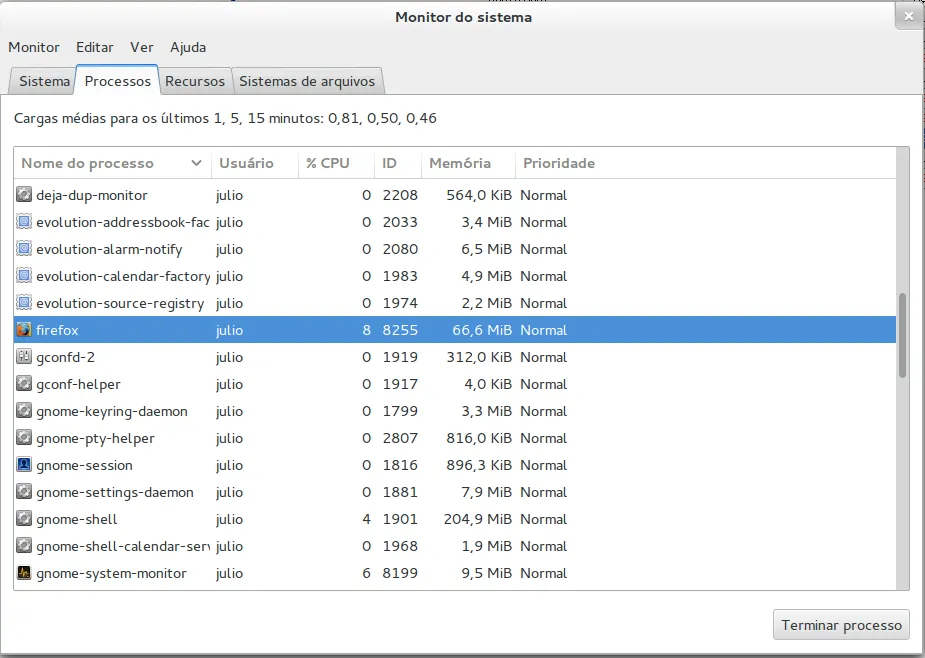Click the gnome-keyring-daemon process icon

(24, 411)
